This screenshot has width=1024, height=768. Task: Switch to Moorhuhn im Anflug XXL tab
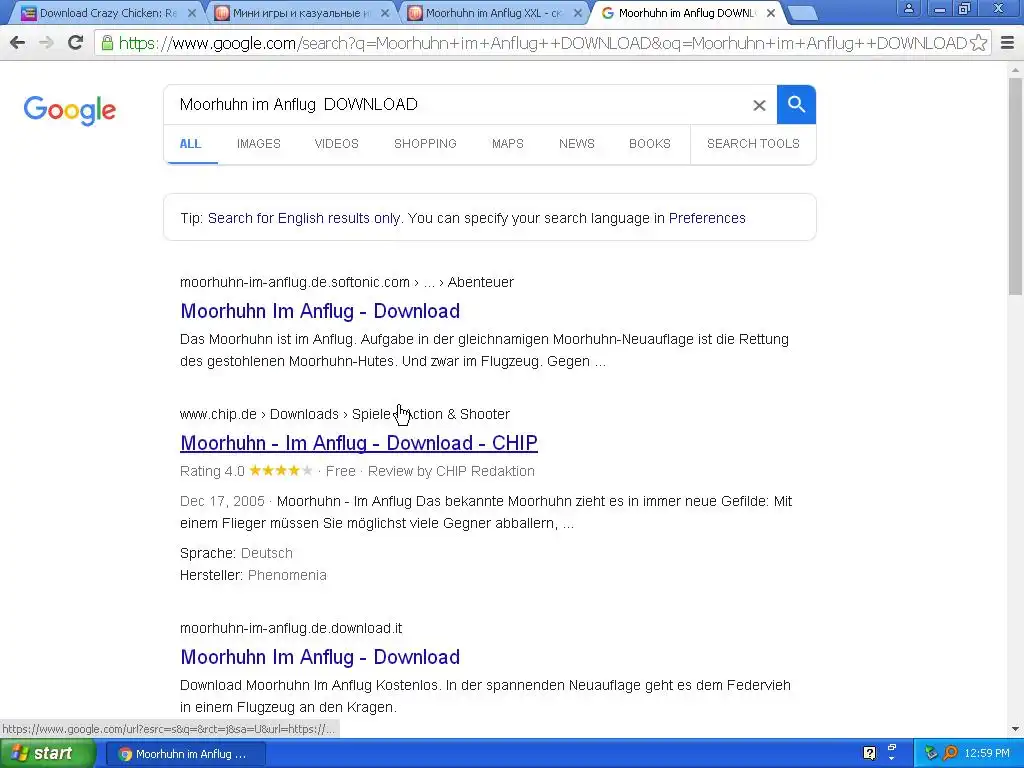click(493, 13)
